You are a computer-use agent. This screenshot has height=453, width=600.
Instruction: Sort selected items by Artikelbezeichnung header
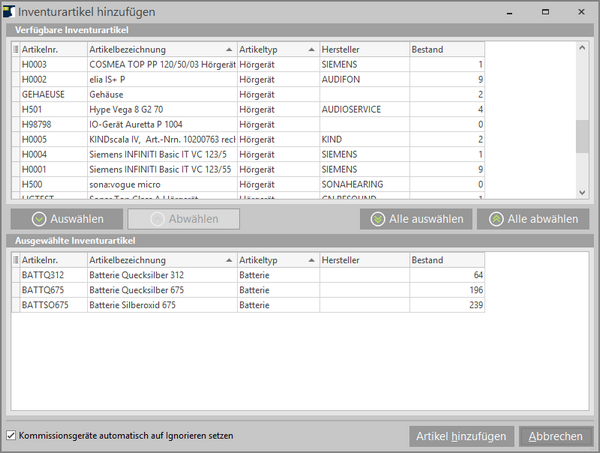[x=160, y=260]
